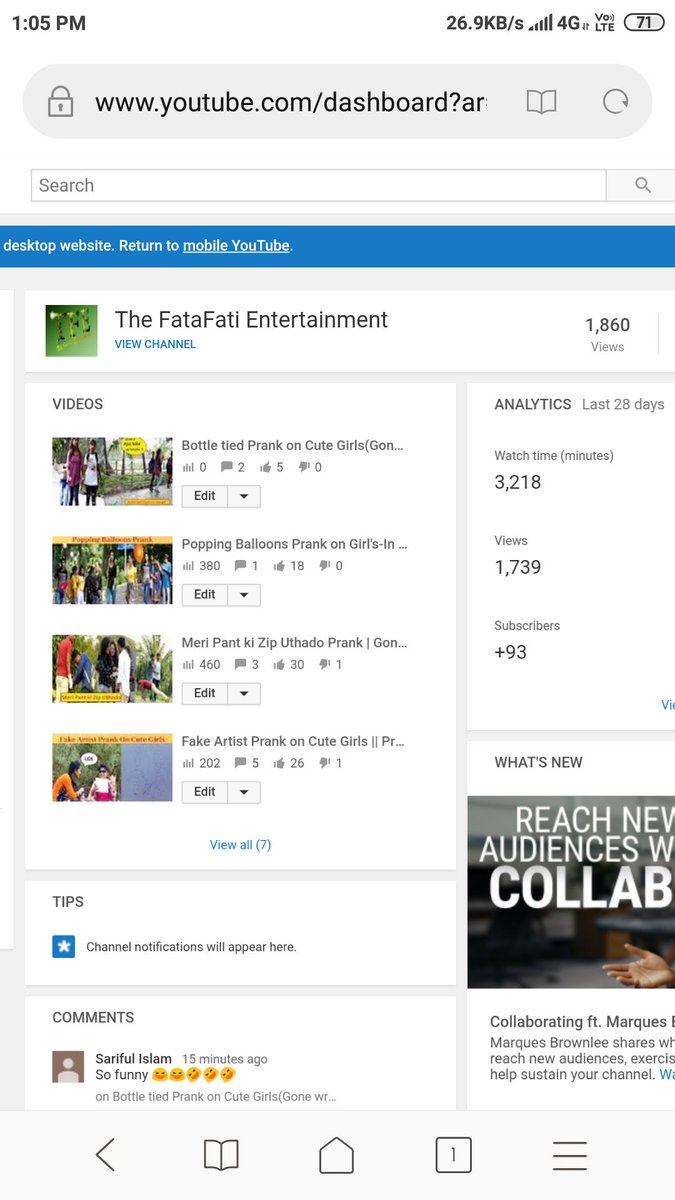Click Subscribers value +93

(x=510, y=652)
